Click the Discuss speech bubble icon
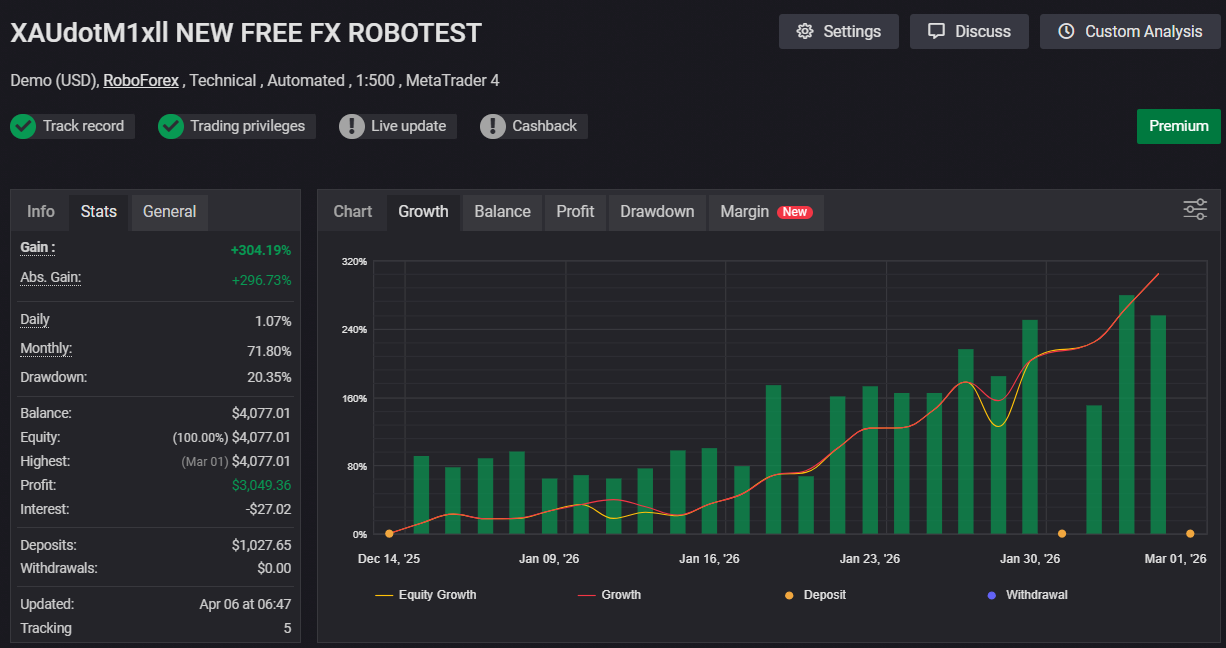Image resolution: width=1226 pixels, height=648 pixels. pyautogui.click(x=936, y=32)
